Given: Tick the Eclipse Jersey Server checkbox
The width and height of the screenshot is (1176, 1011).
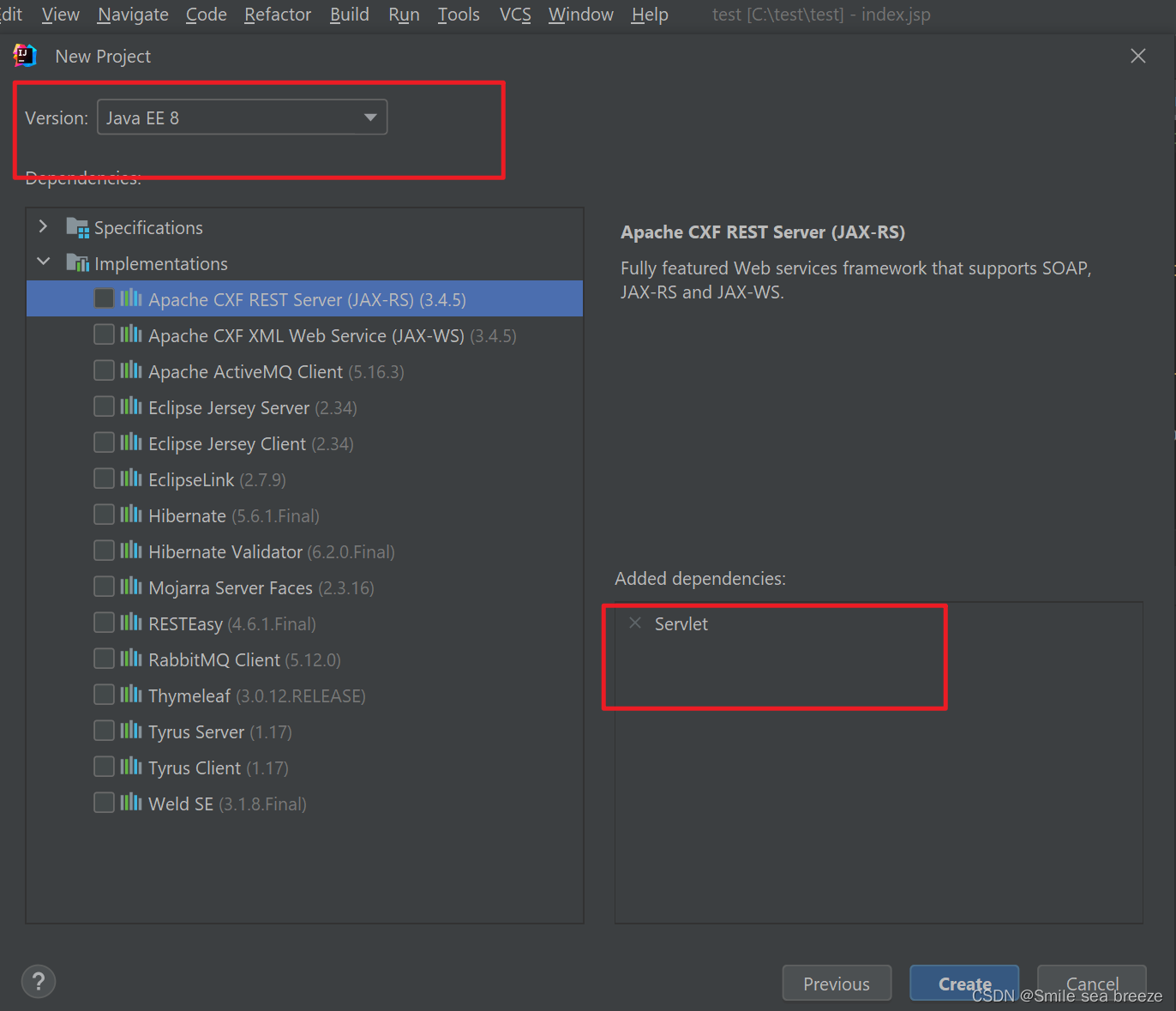Looking at the screenshot, I should point(104,406).
